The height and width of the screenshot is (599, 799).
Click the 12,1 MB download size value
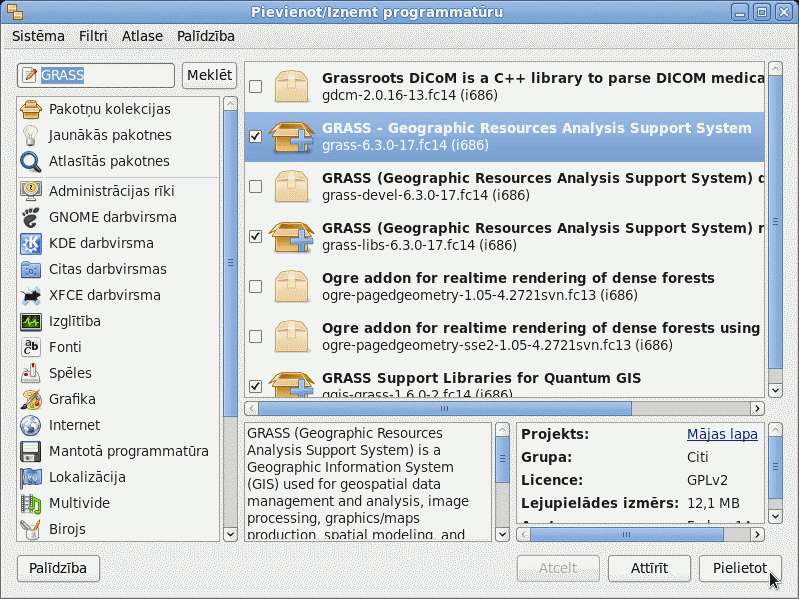tap(713, 504)
